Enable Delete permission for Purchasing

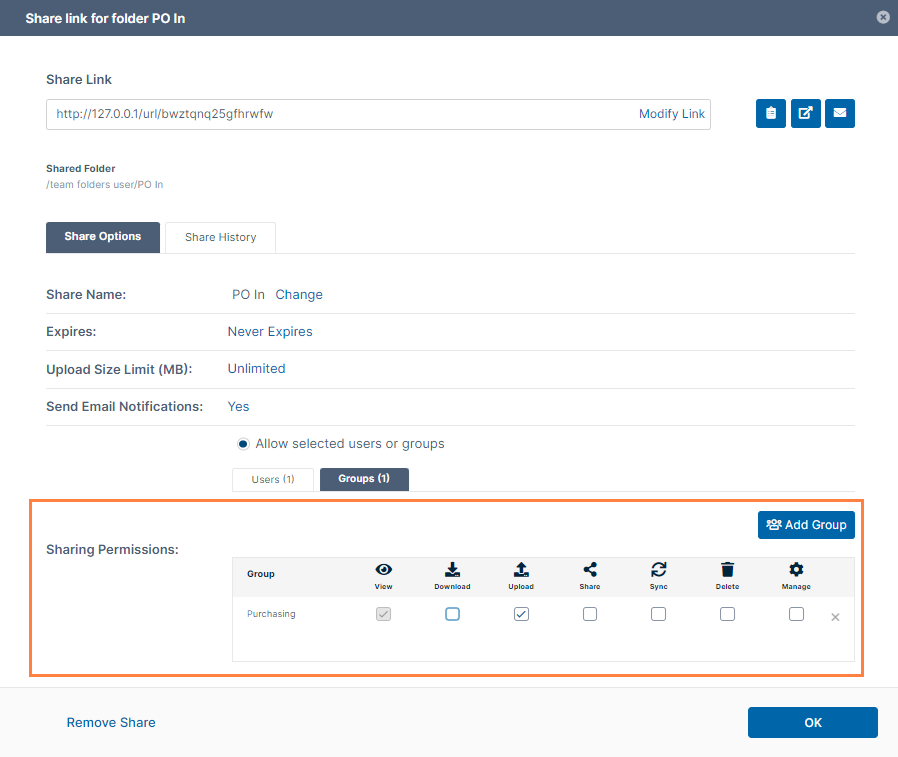click(727, 614)
